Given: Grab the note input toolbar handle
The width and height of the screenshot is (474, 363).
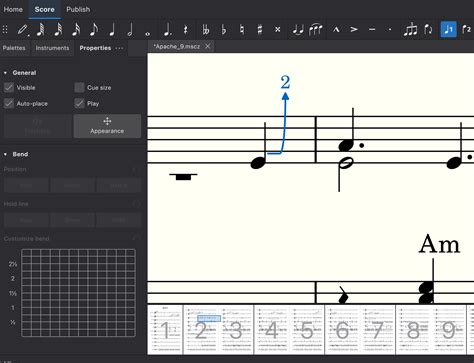Looking at the screenshot, I should (5, 30).
